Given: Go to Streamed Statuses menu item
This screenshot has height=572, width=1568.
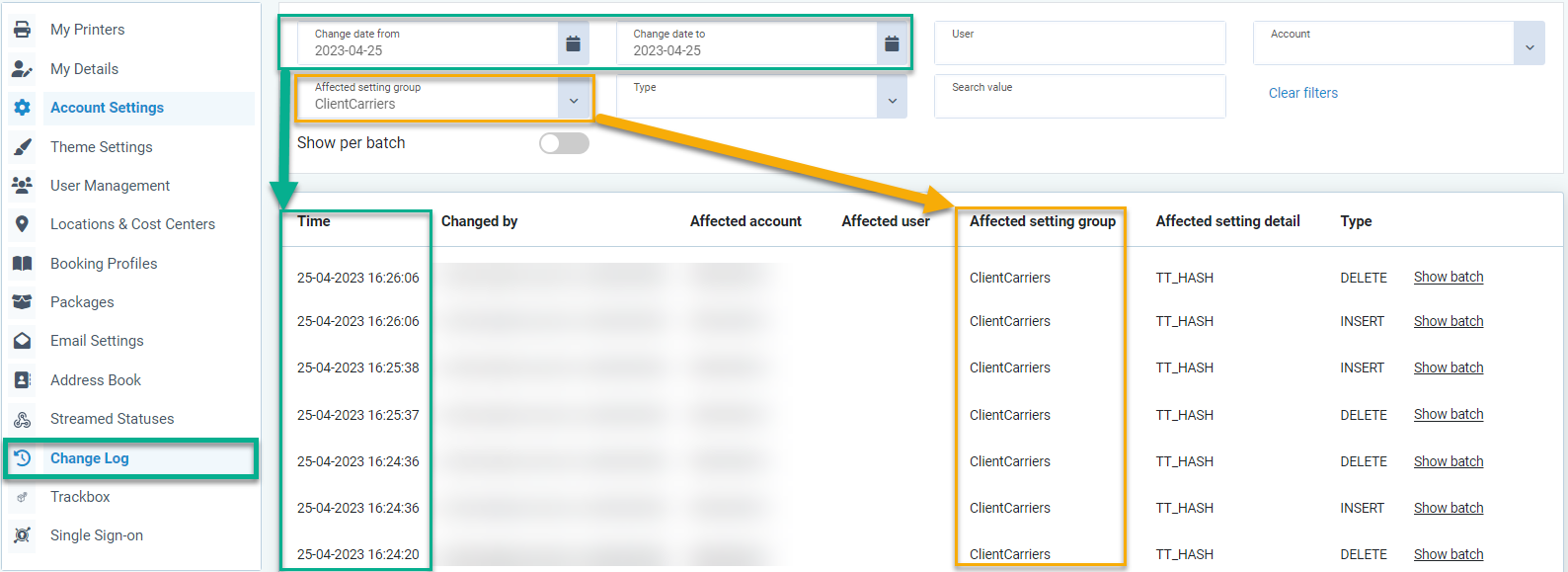Looking at the screenshot, I should tap(112, 419).
